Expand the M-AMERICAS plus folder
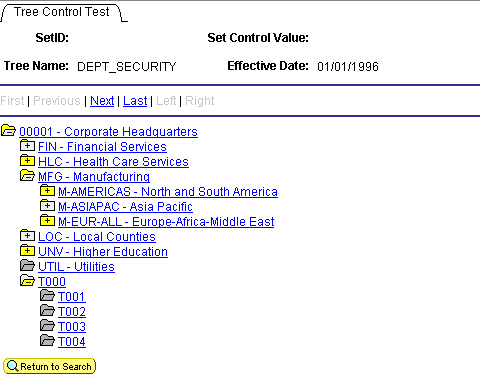Viewport: 480px width, 377px height. click(47, 190)
